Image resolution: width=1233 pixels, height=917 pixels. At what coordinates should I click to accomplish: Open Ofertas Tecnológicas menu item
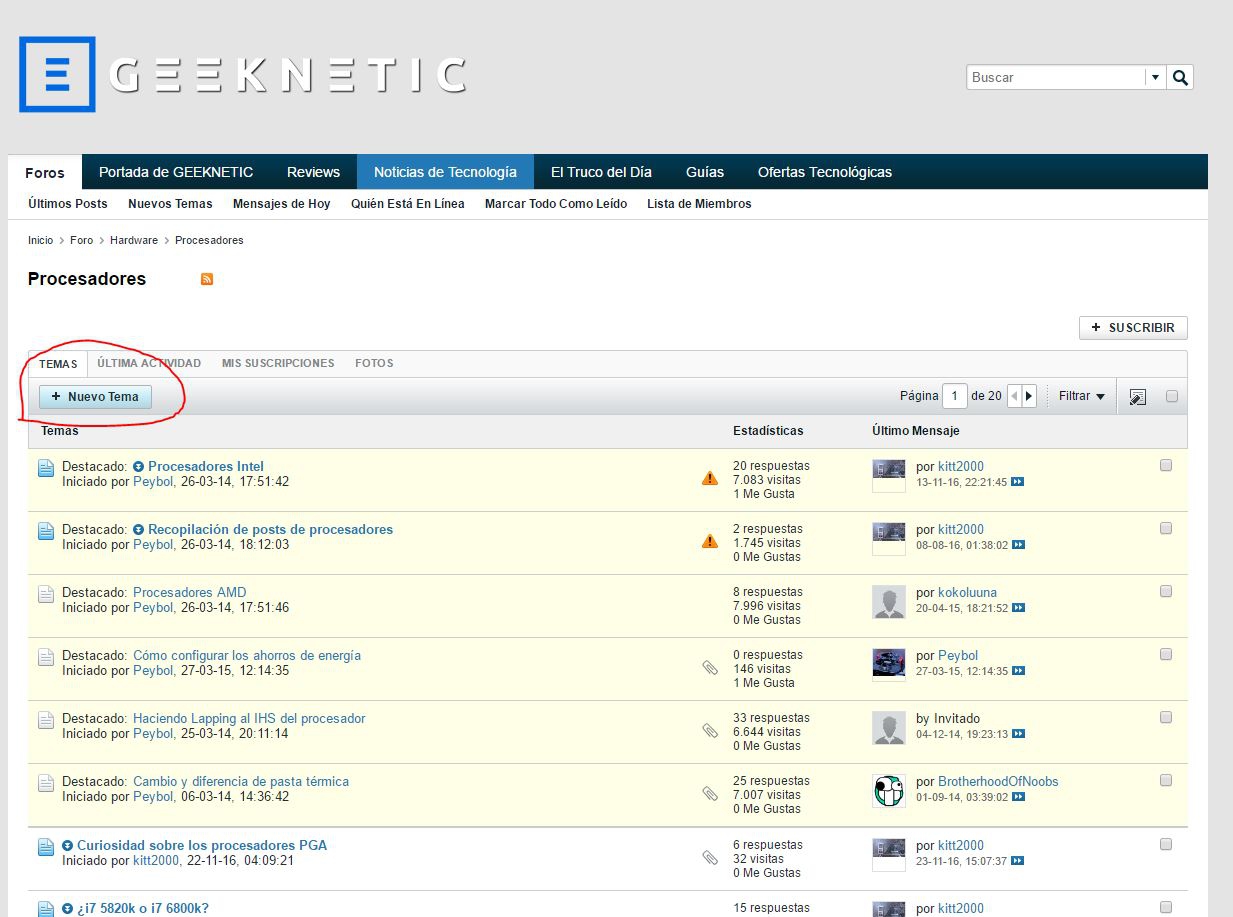[825, 172]
